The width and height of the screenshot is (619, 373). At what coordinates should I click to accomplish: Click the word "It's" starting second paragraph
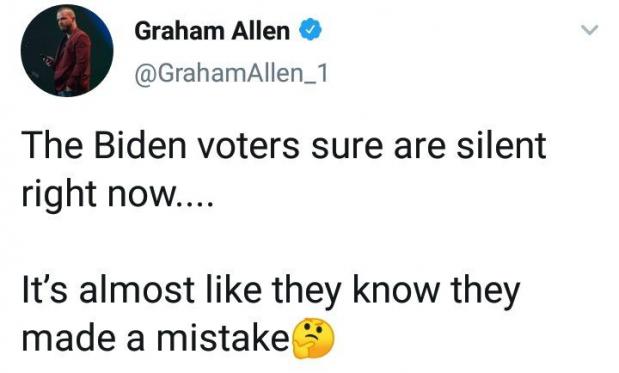click(45, 291)
